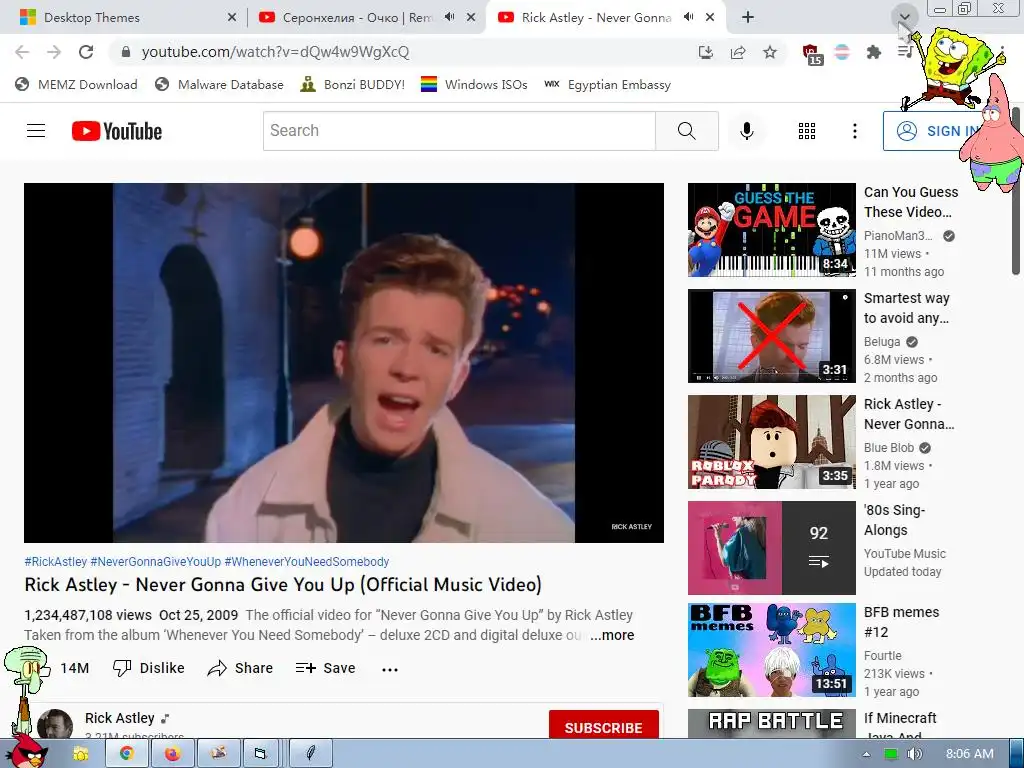Viewport: 1024px width, 768px height.
Task: Click the video player to pause
Action: pos(344,362)
